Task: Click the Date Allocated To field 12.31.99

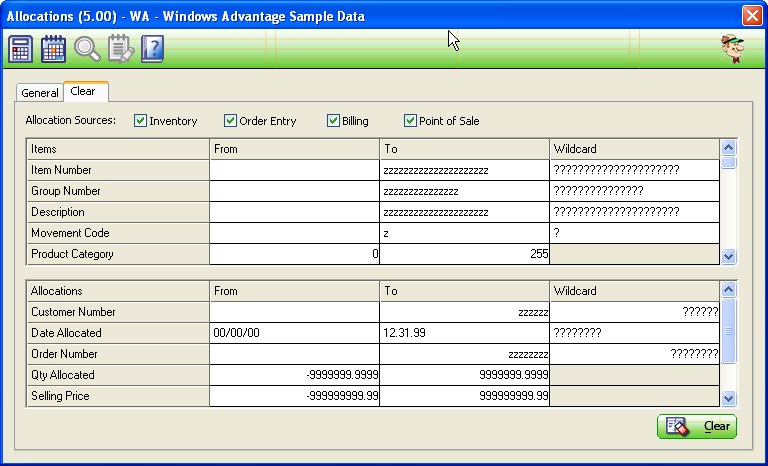Action: tap(464, 333)
